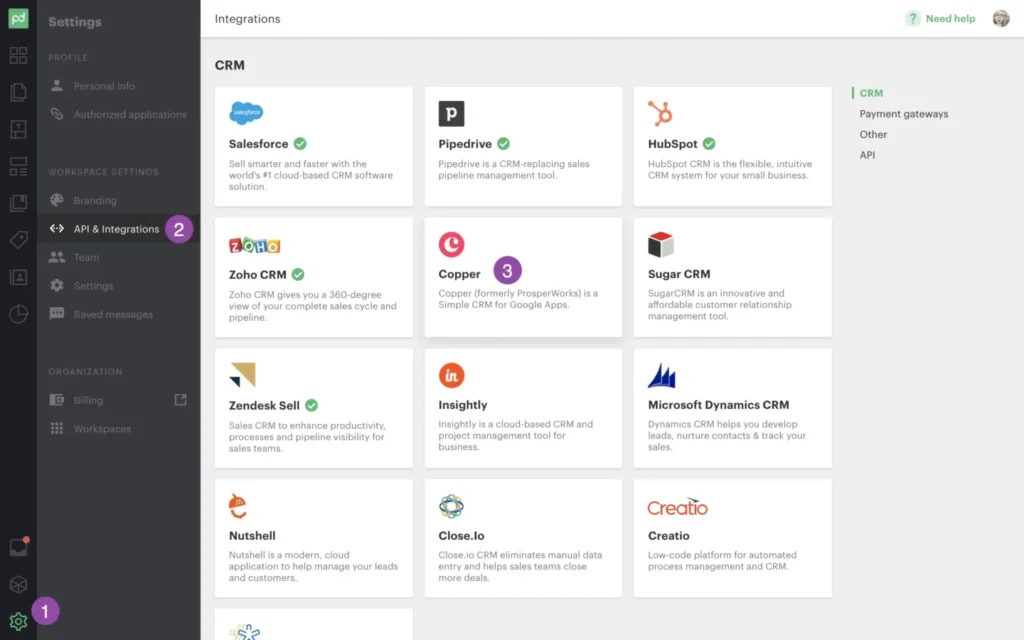The image size is (1024, 640).
Task: Open the add-ons cube icon in left rail
Action: click(x=18, y=584)
